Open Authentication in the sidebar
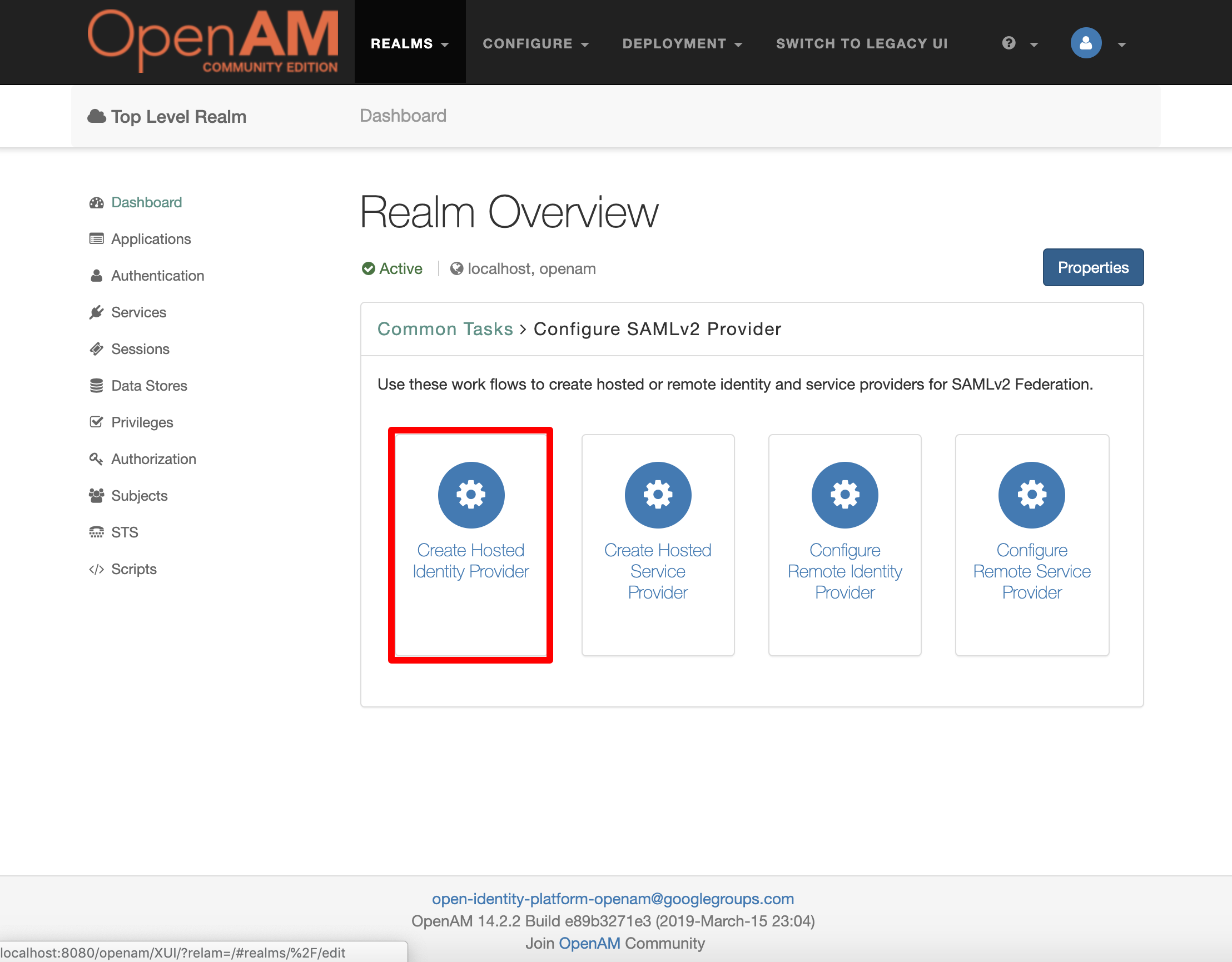 pyautogui.click(x=157, y=276)
